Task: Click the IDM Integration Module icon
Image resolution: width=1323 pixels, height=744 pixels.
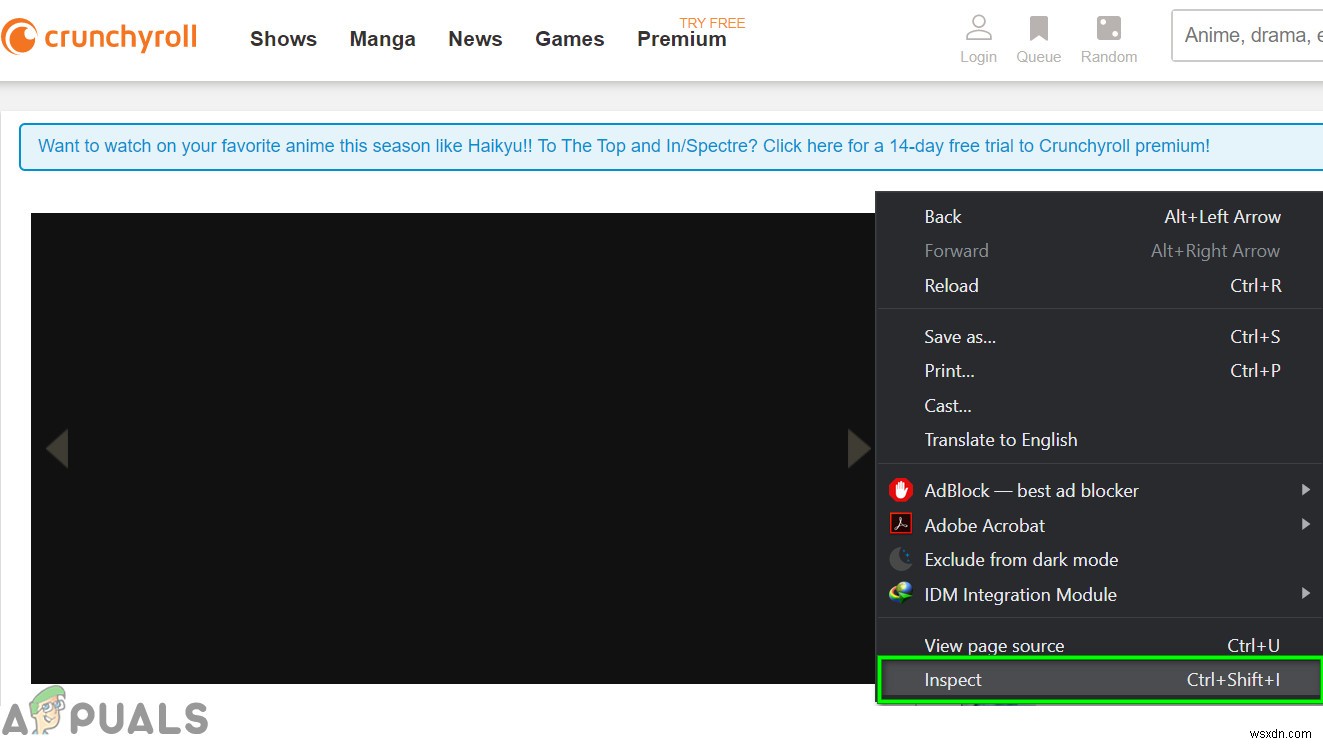Action: 901,593
